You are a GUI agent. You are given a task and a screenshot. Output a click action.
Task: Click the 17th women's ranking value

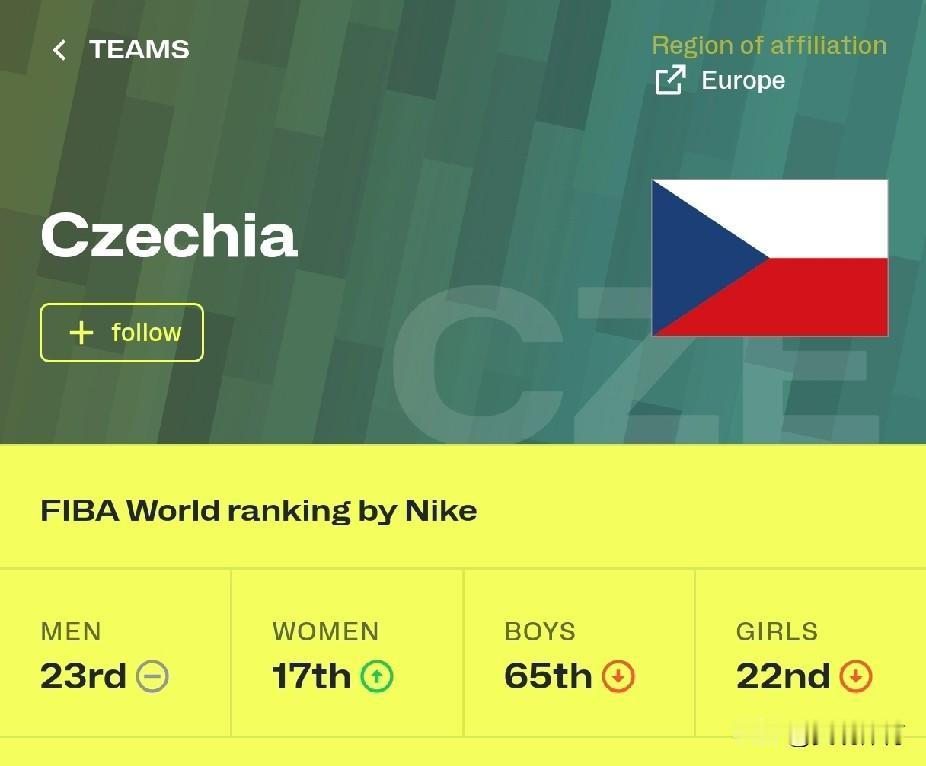click(x=311, y=677)
